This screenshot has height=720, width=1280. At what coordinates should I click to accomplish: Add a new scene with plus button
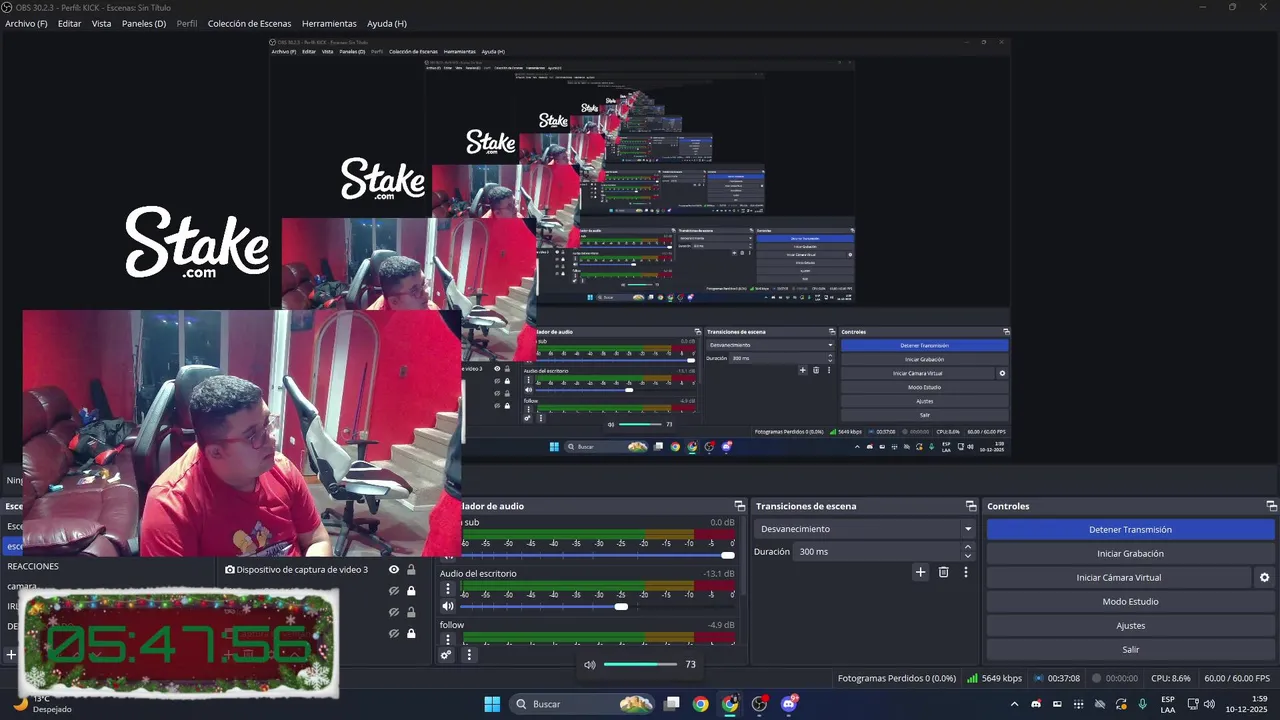(11, 655)
